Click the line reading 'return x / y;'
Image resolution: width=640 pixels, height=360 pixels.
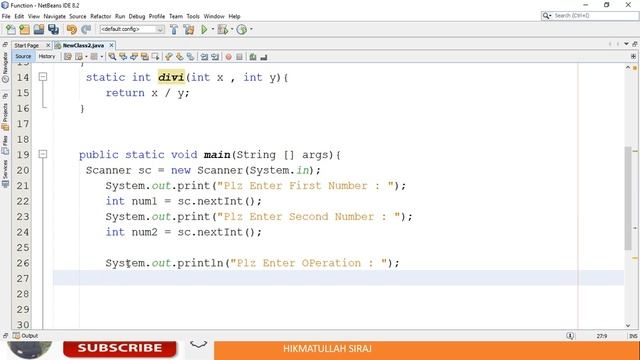(x=147, y=93)
